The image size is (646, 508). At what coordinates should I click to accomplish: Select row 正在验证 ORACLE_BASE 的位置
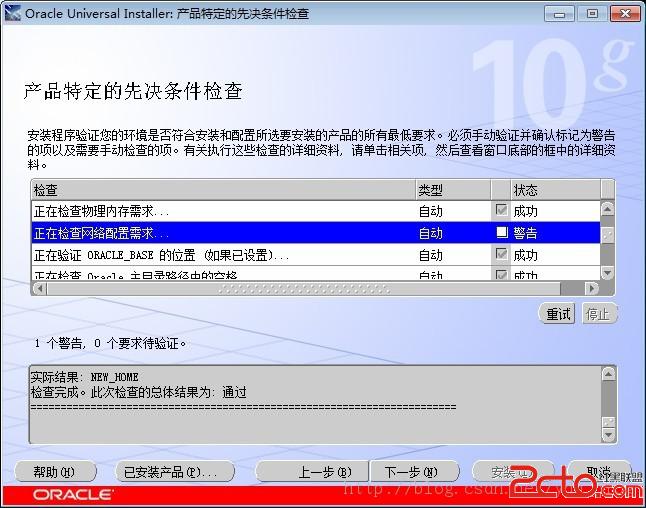(x=316, y=255)
